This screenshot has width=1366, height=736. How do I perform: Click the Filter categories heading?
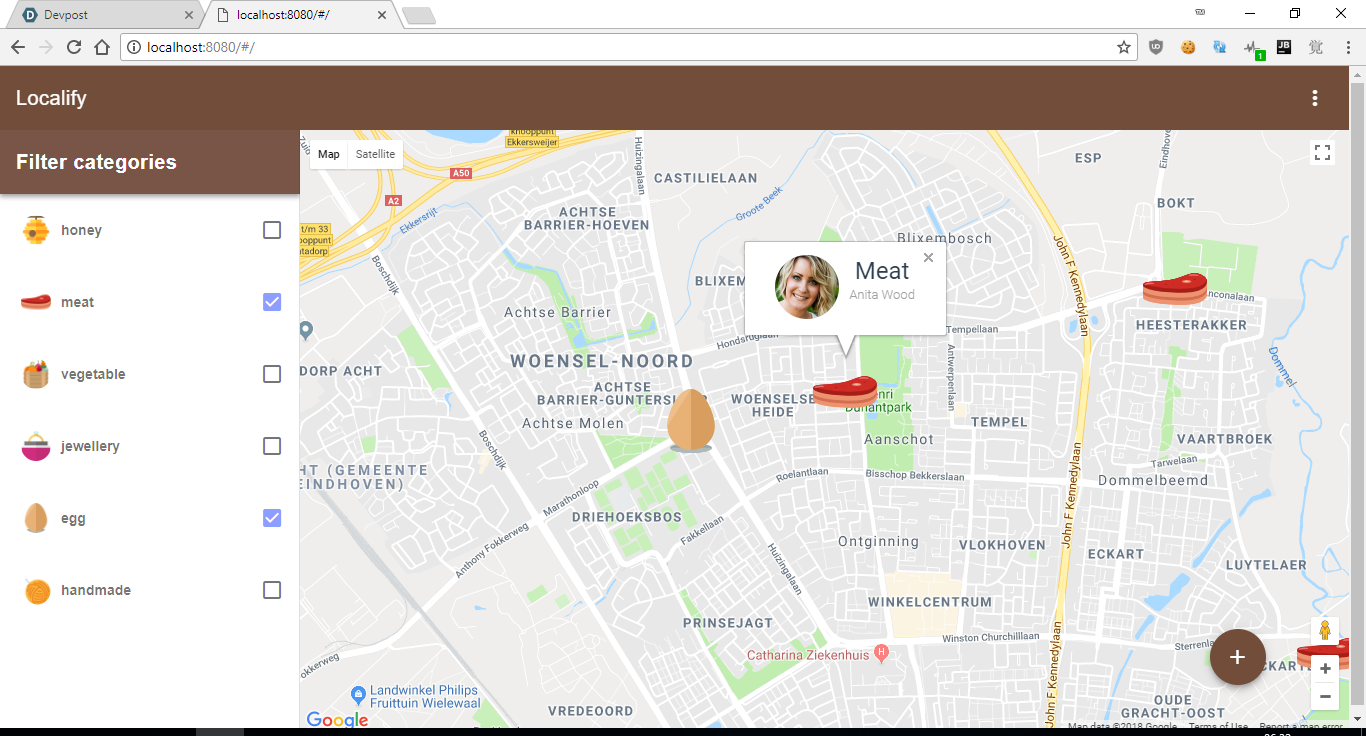coord(96,162)
